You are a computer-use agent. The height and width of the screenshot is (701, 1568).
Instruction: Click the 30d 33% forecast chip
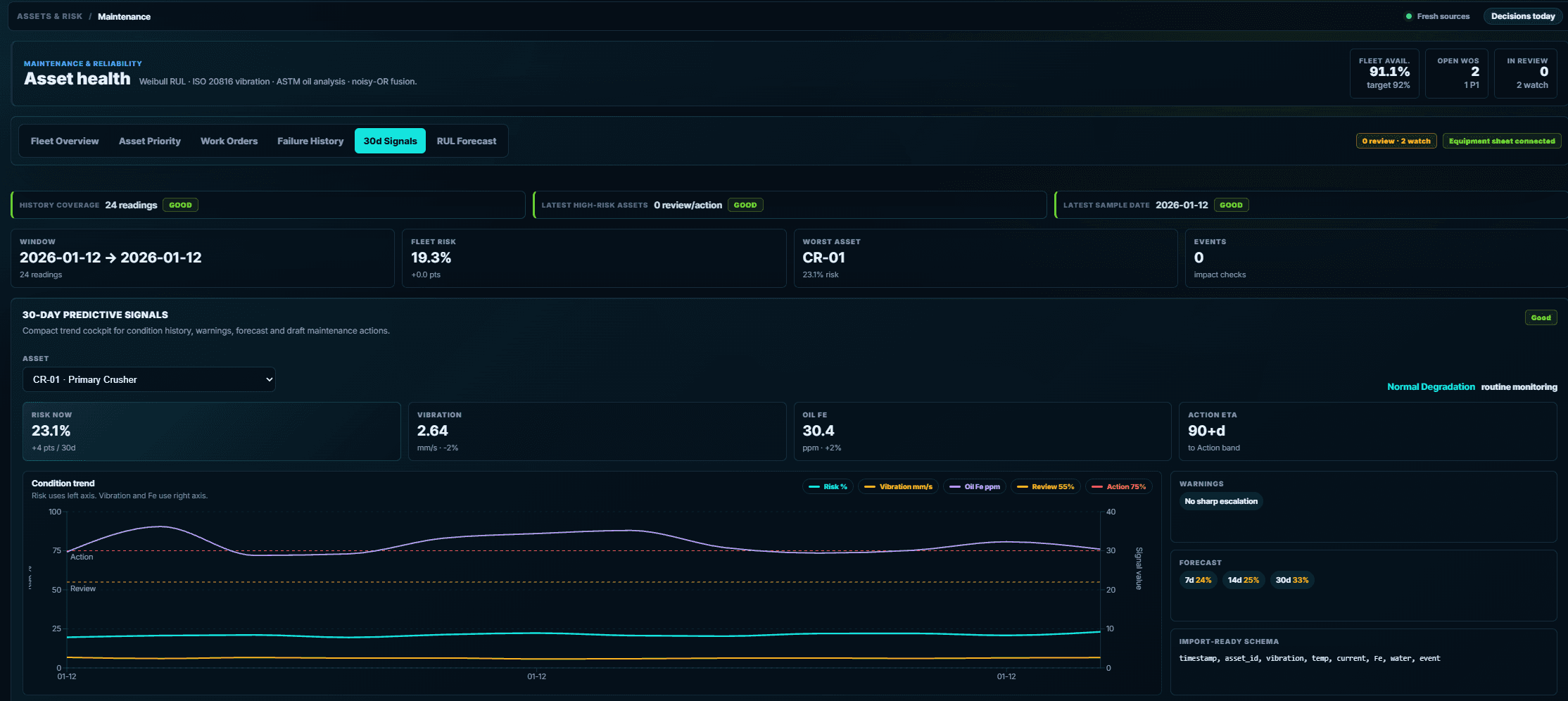(x=1292, y=580)
